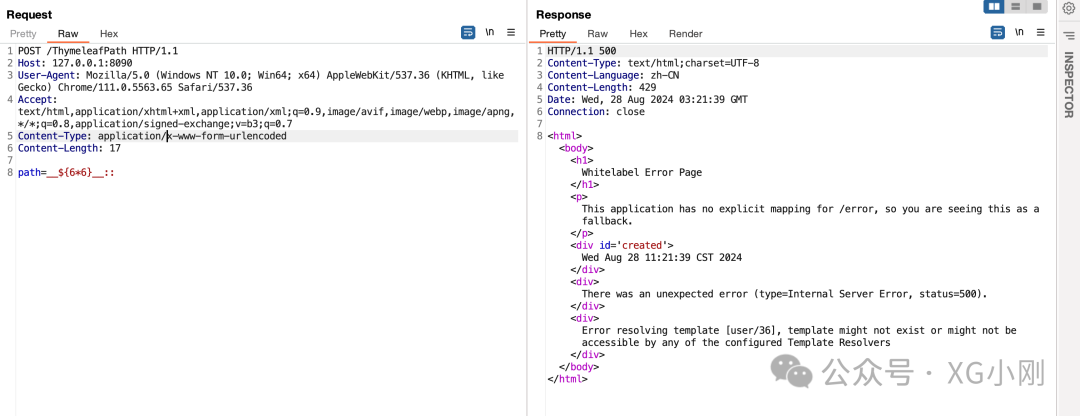Click the Date: Wed, 28 Aug 2024 header
The image size is (1080, 416).
(x=647, y=100)
